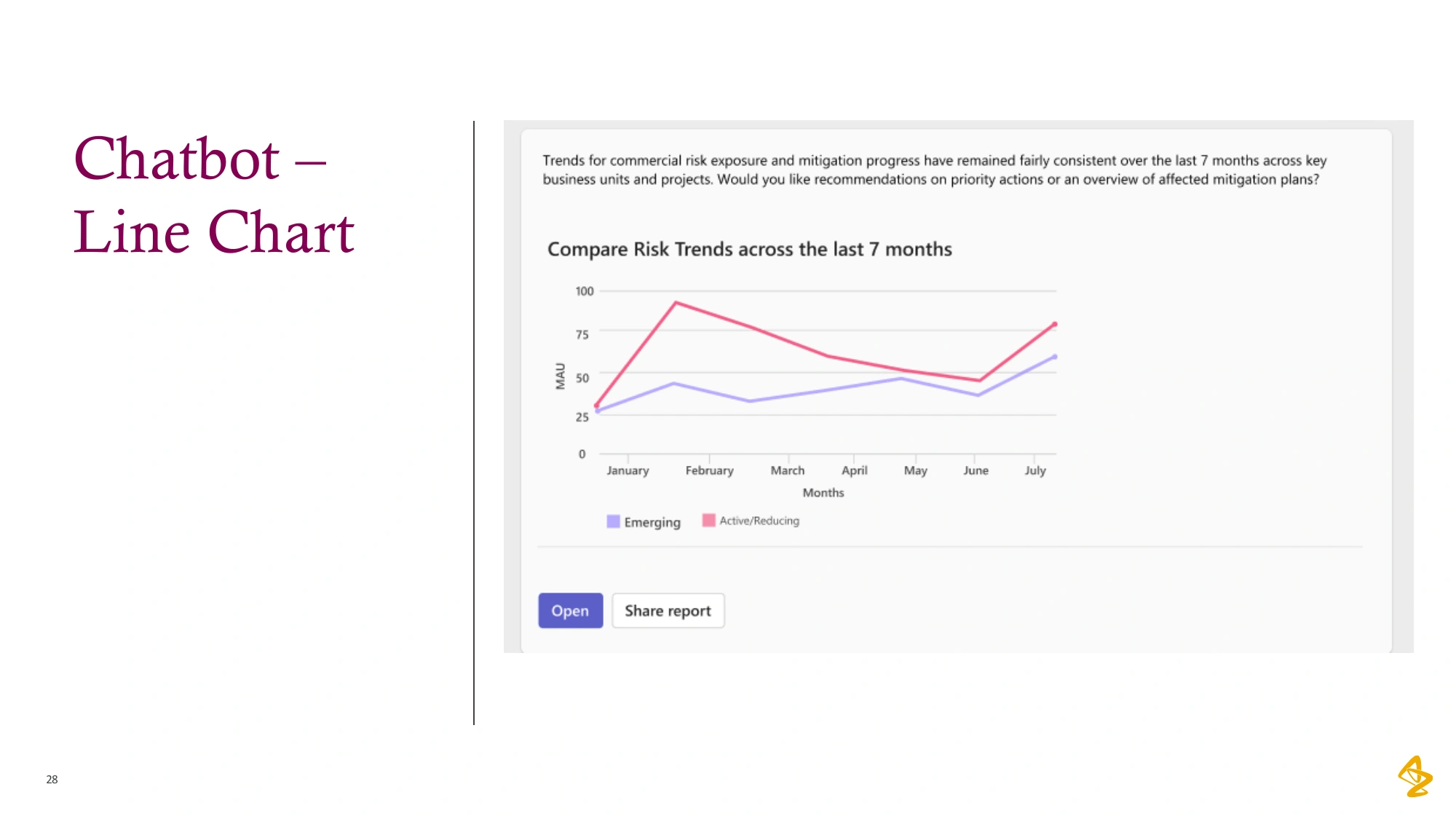Click the slide number 28

coord(52,779)
